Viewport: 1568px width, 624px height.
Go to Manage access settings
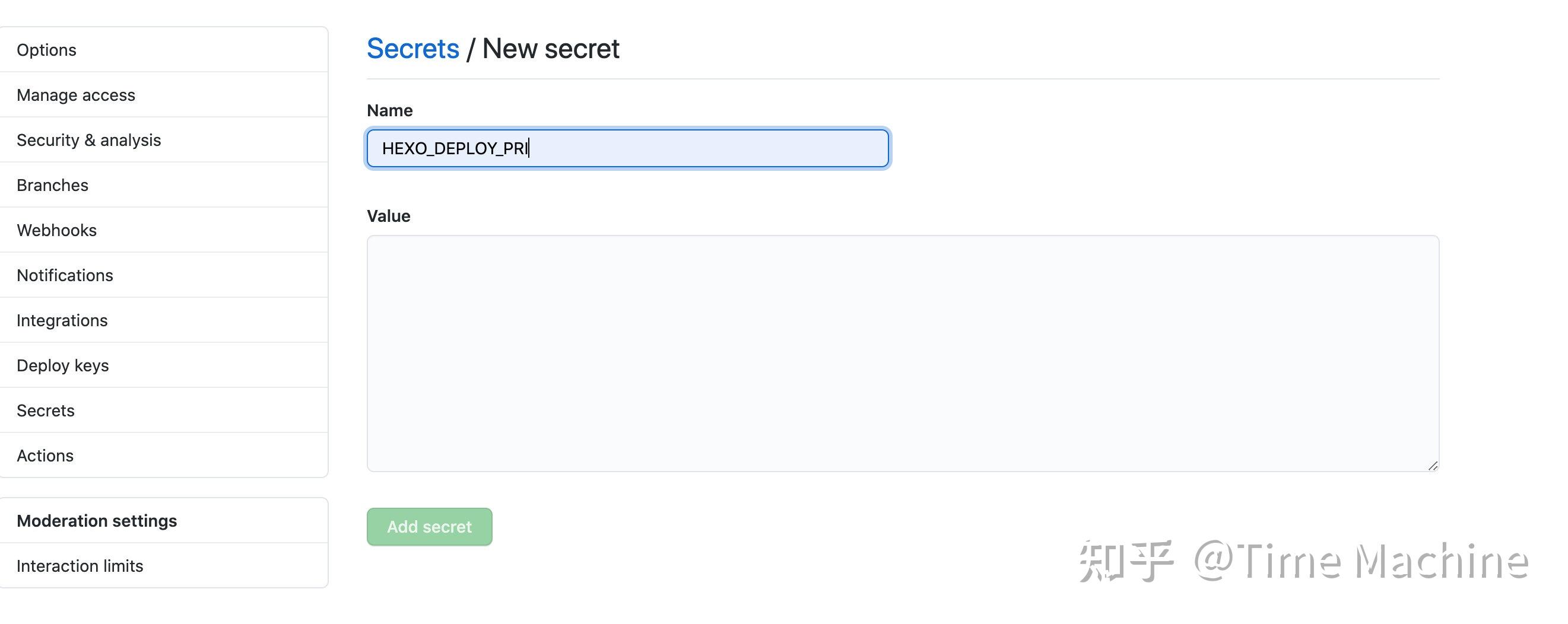pos(76,95)
